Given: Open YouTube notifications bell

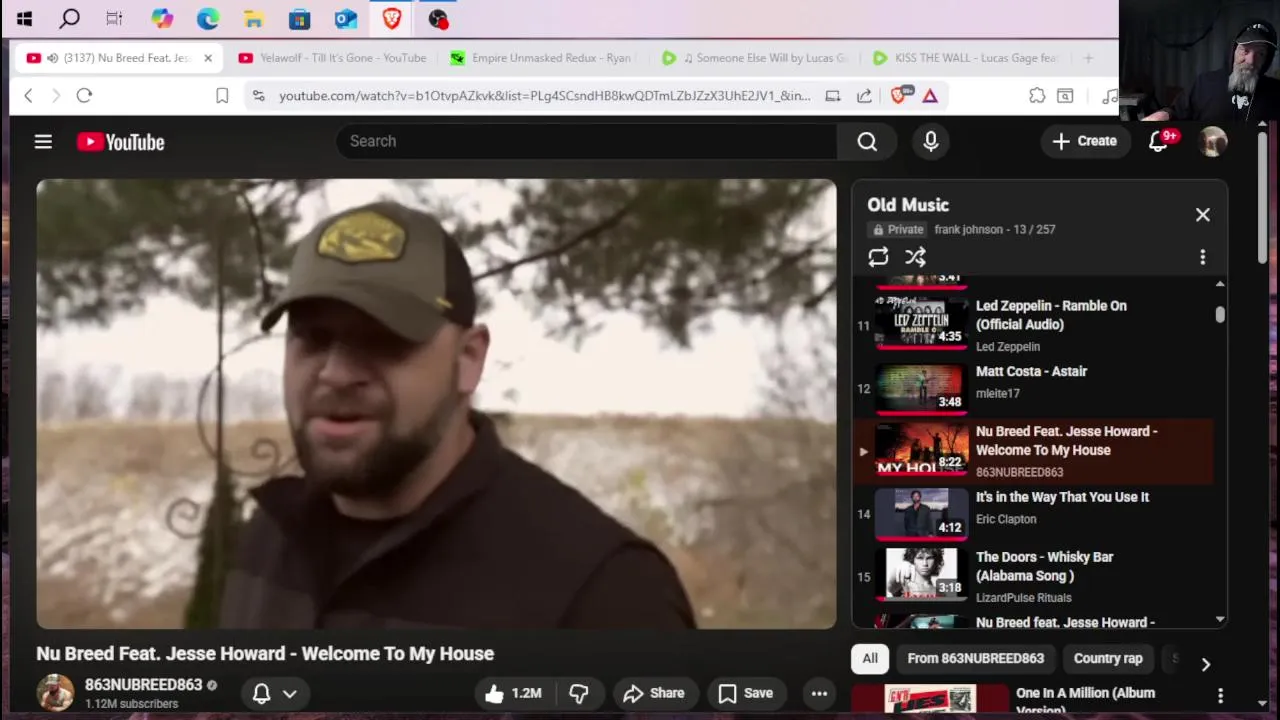Looking at the screenshot, I should click(x=1159, y=141).
